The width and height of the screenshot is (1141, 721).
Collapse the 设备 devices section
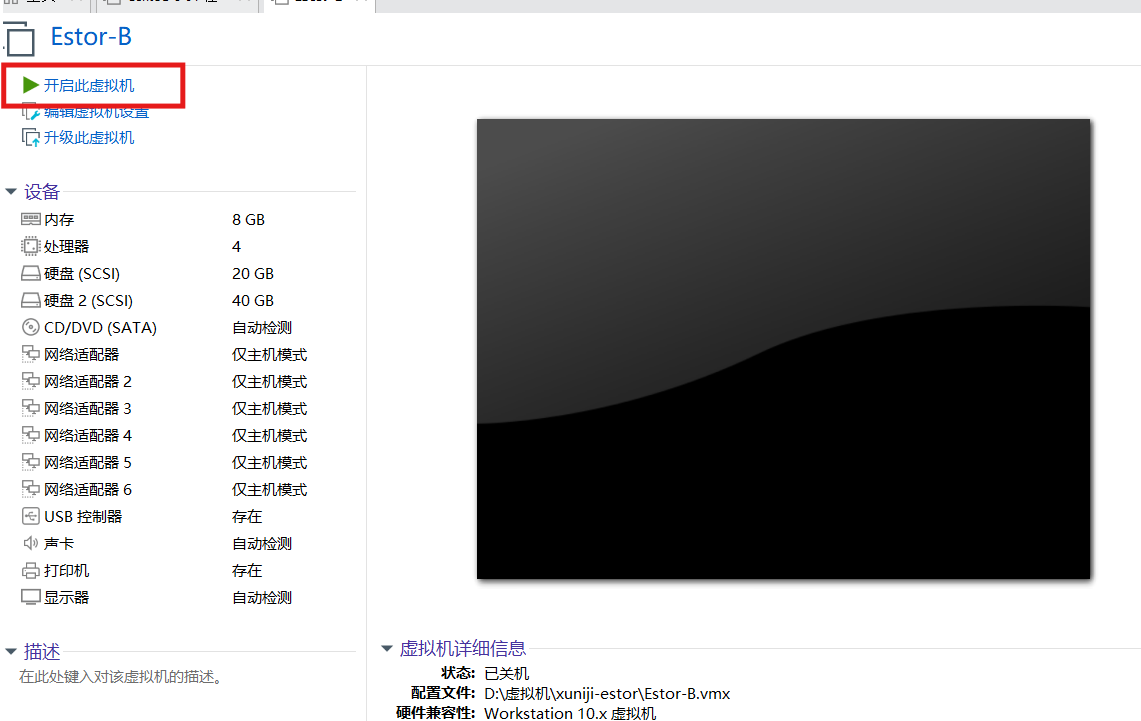pos(10,192)
